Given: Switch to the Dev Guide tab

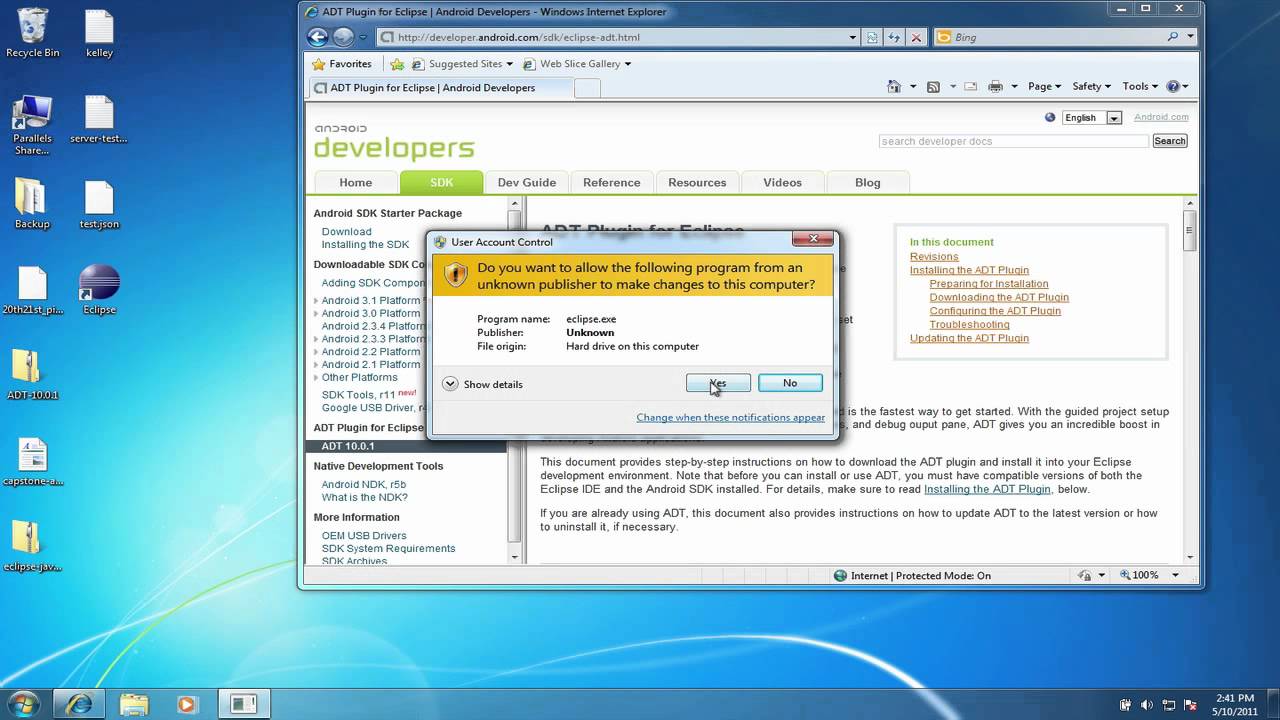Looking at the screenshot, I should tap(527, 182).
